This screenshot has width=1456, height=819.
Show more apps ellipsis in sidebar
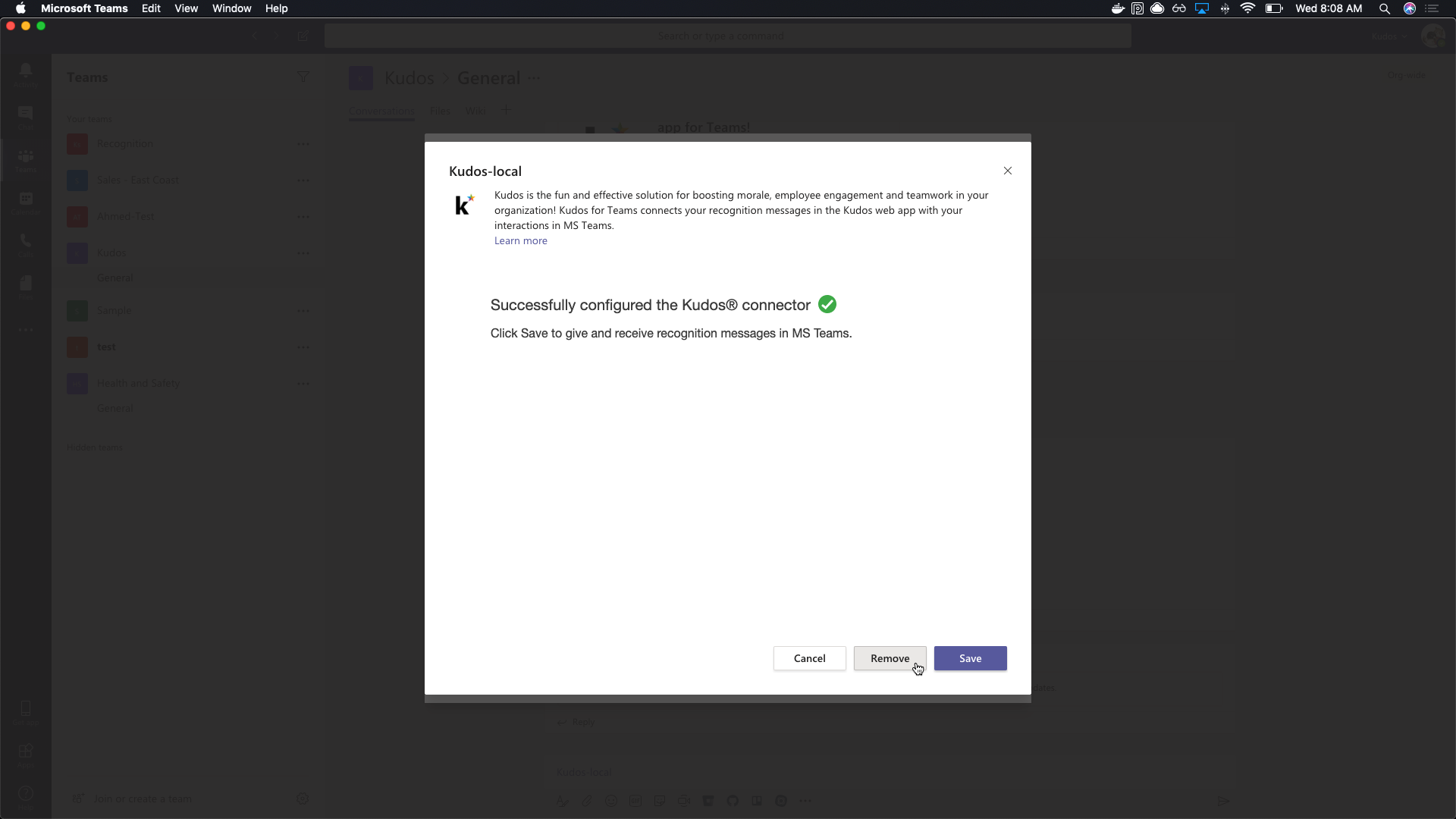click(x=26, y=330)
